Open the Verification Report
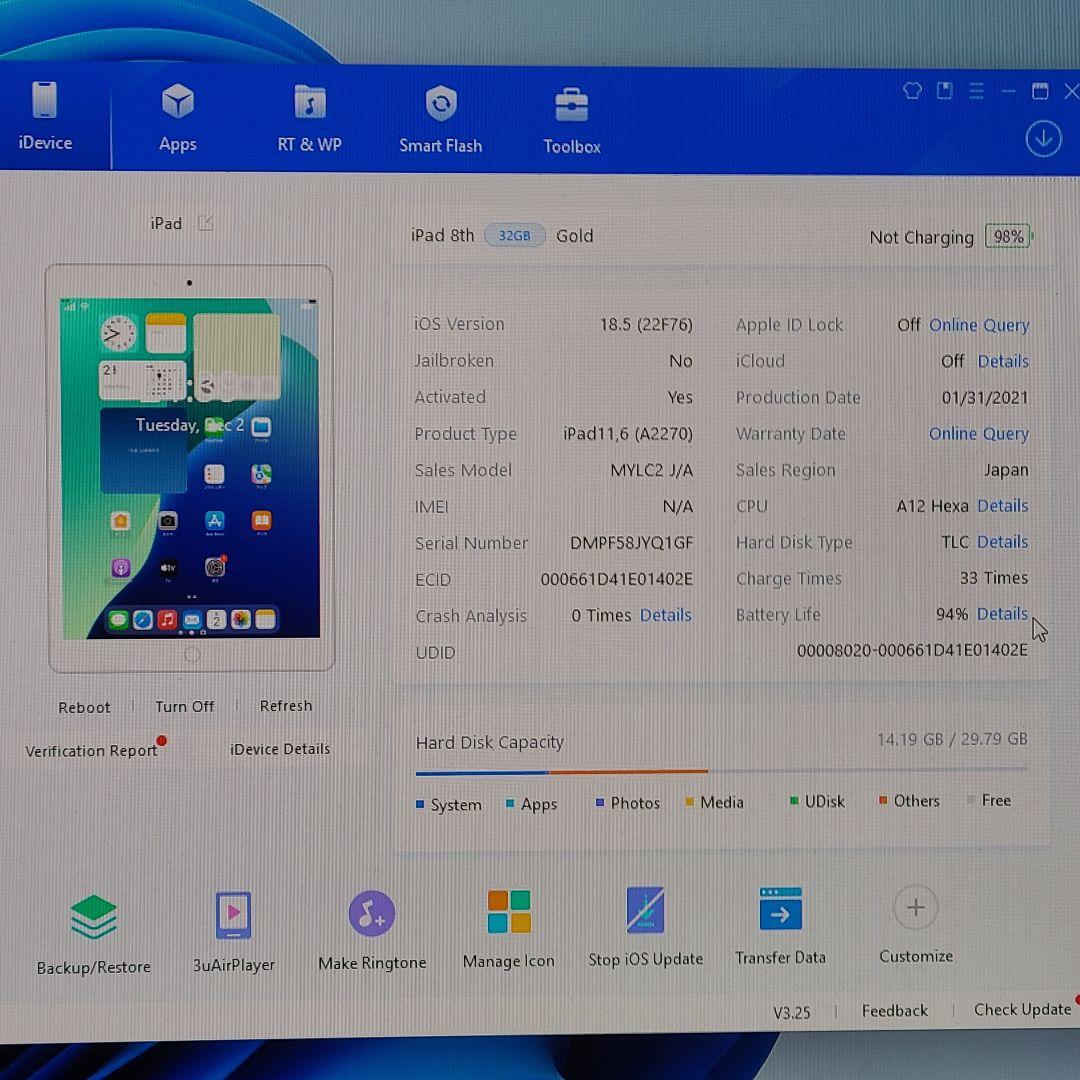This screenshot has width=1080, height=1080. pos(91,750)
